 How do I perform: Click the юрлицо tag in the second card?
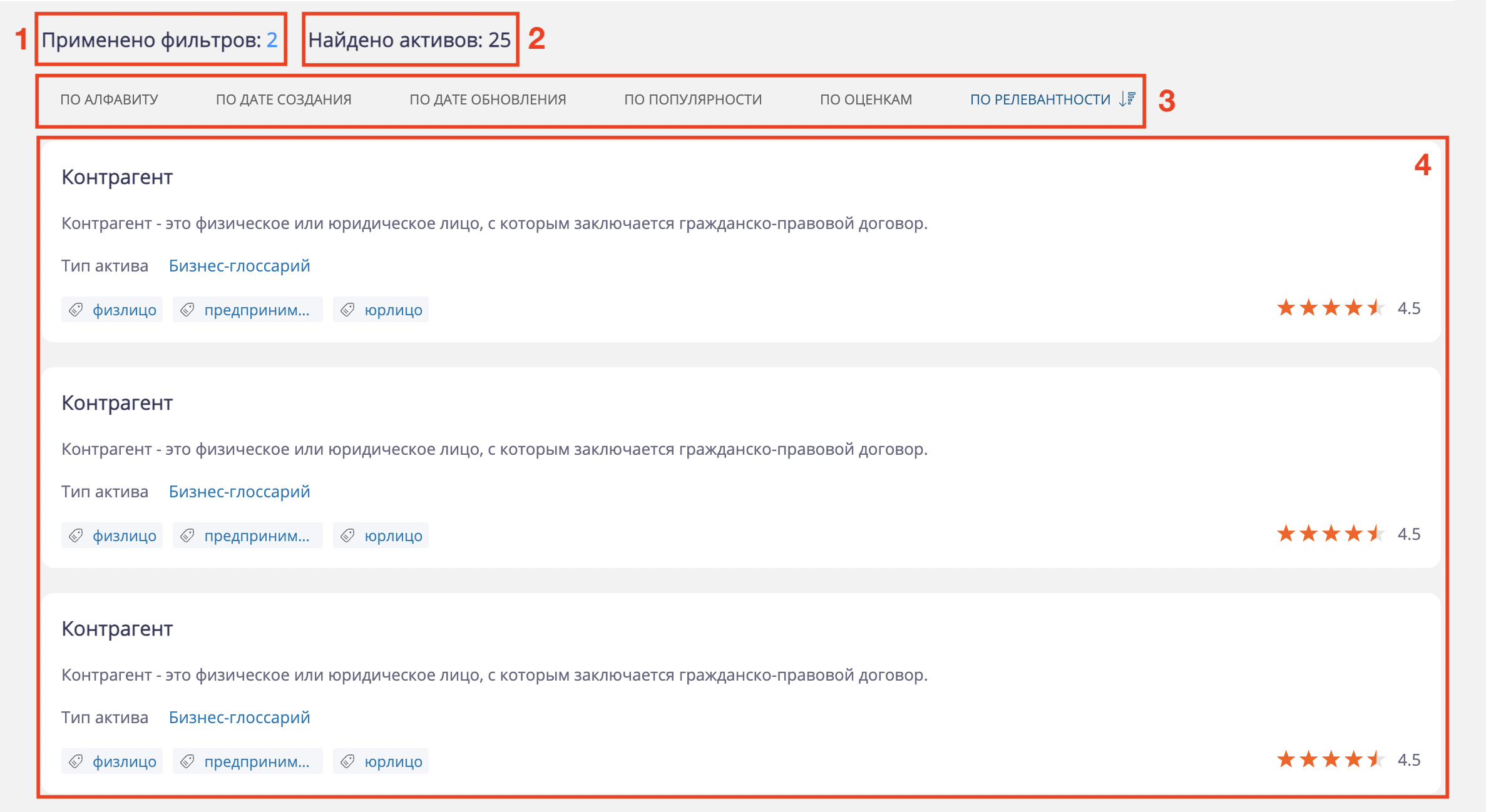tap(393, 535)
